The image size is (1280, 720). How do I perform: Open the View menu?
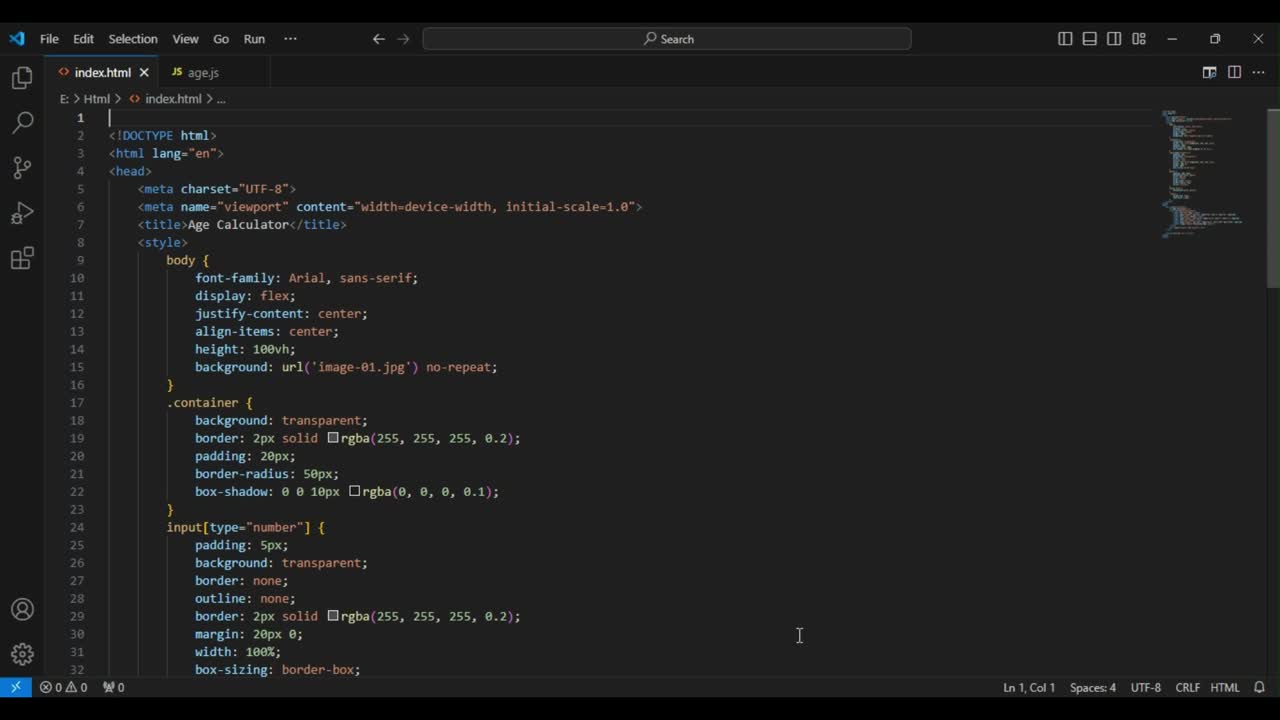[185, 39]
